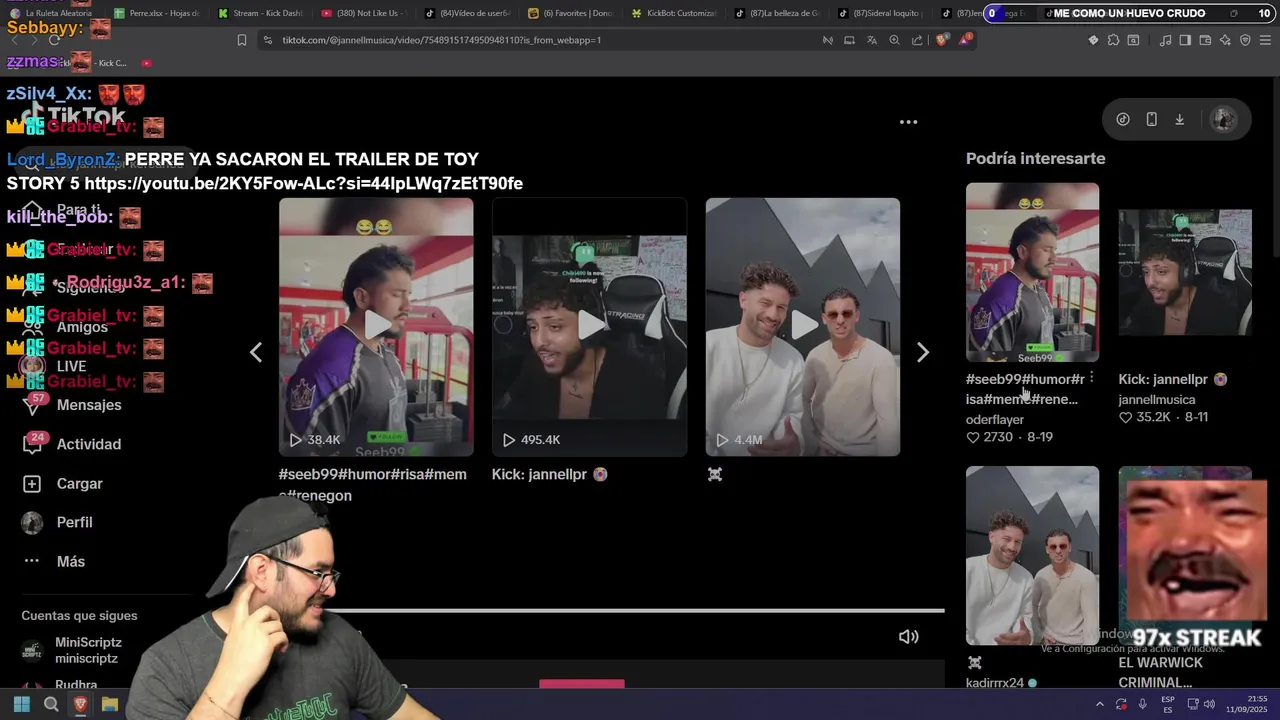Bookmark this page with the bookmark icon
The height and width of the screenshot is (720, 1280).
[242, 40]
